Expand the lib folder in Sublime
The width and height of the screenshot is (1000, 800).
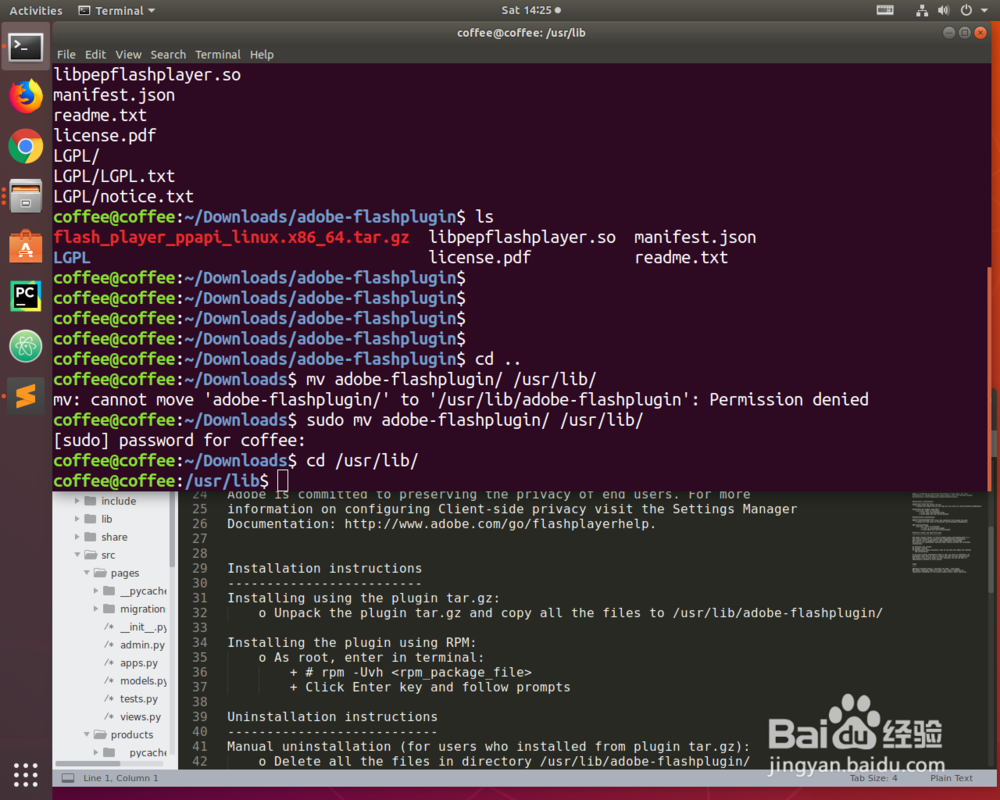coord(77,519)
